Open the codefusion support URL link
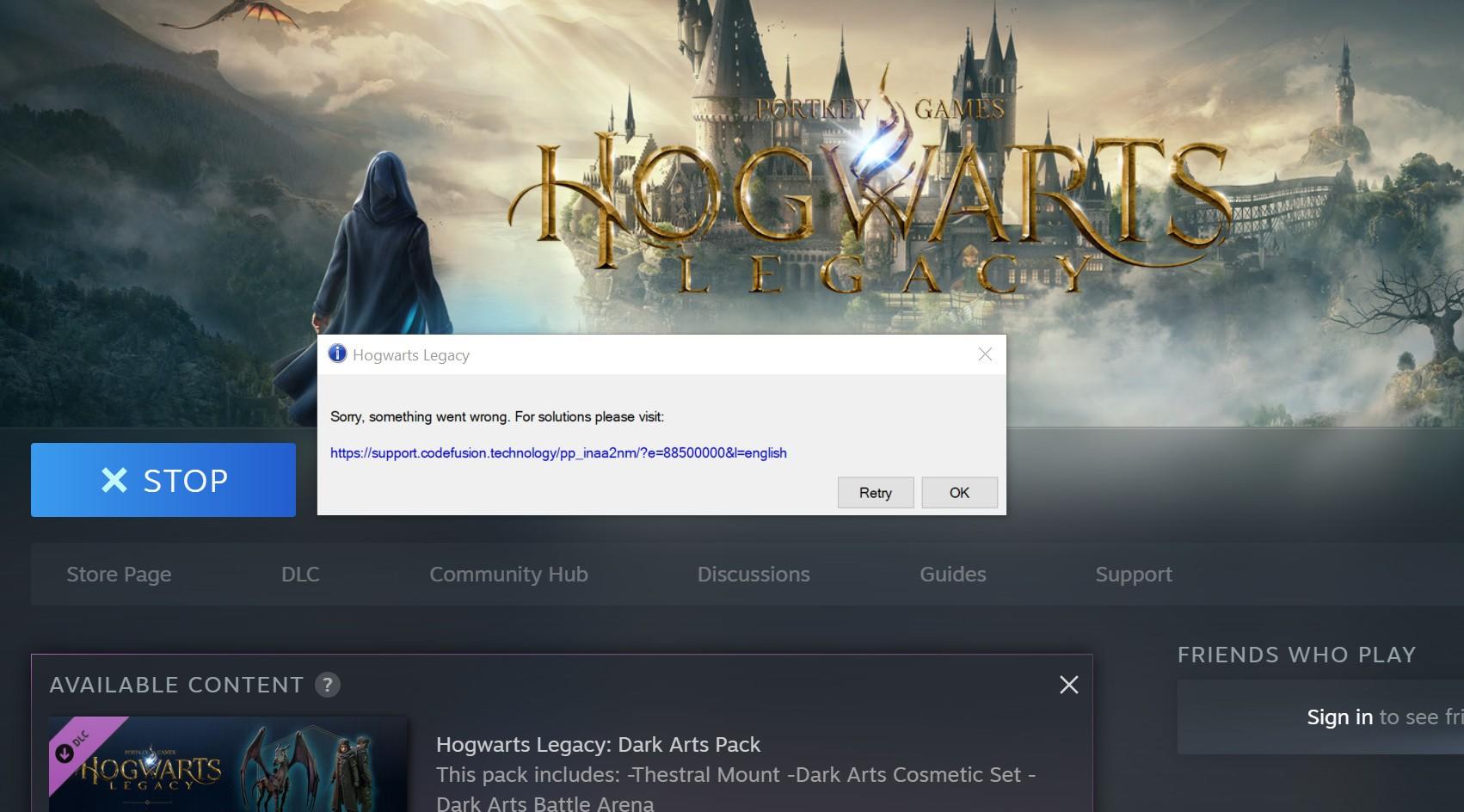Image resolution: width=1464 pixels, height=812 pixels. coord(558,452)
